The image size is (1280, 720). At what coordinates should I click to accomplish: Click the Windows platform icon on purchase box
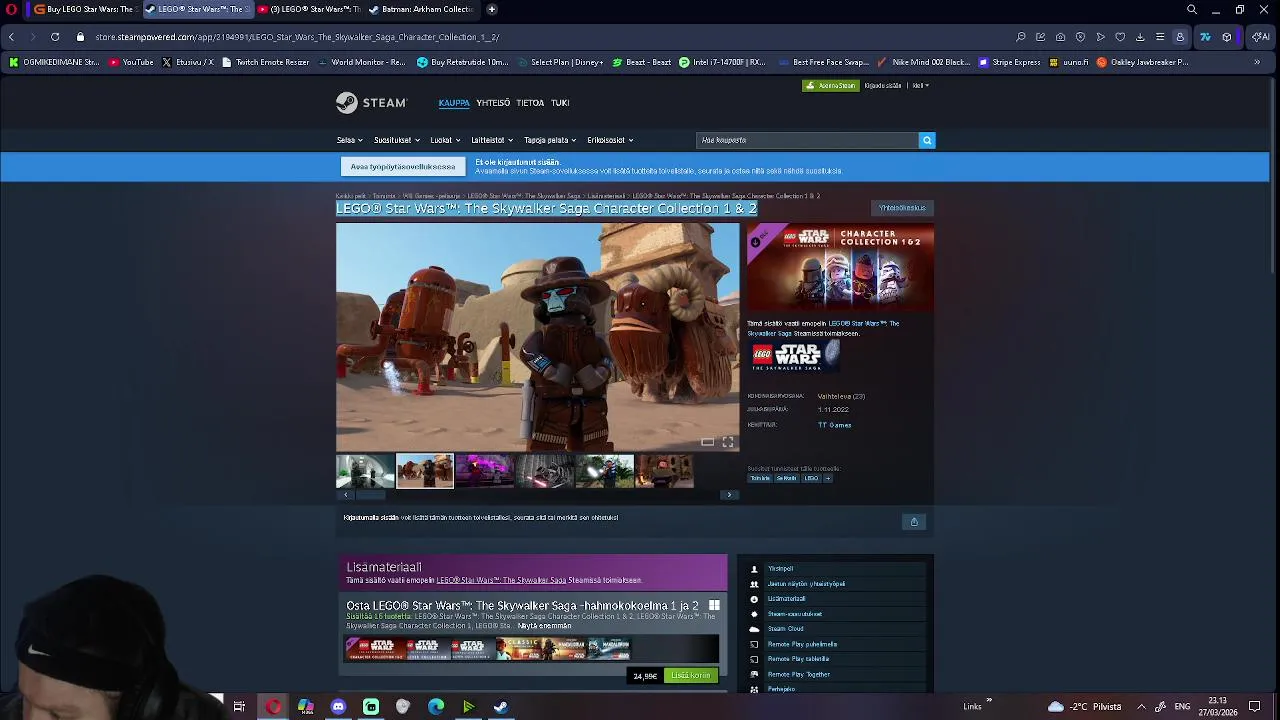[x=714, y=606]
